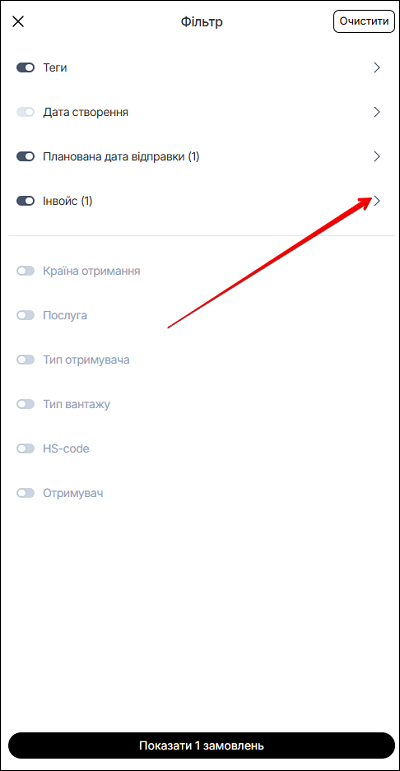Expand the Теги filter chevron

click(377, 68)
